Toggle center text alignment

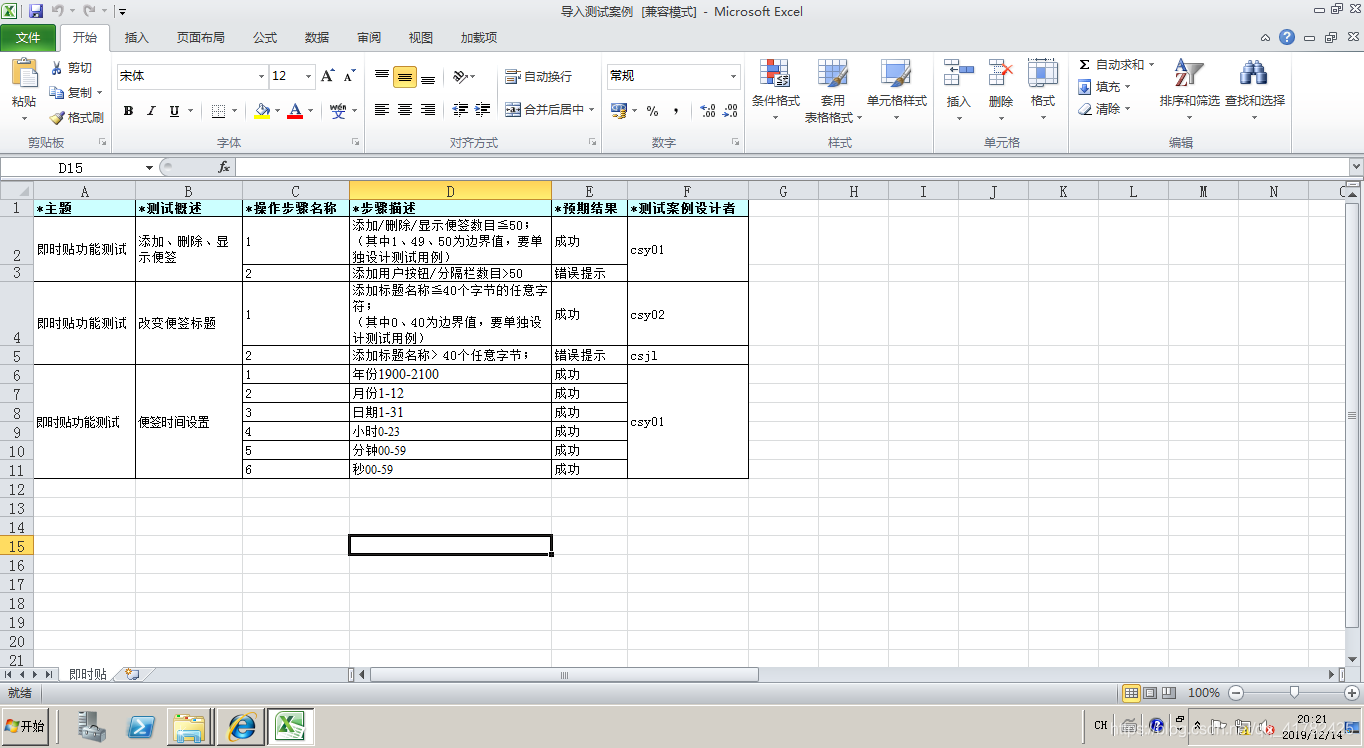[405, 110]
